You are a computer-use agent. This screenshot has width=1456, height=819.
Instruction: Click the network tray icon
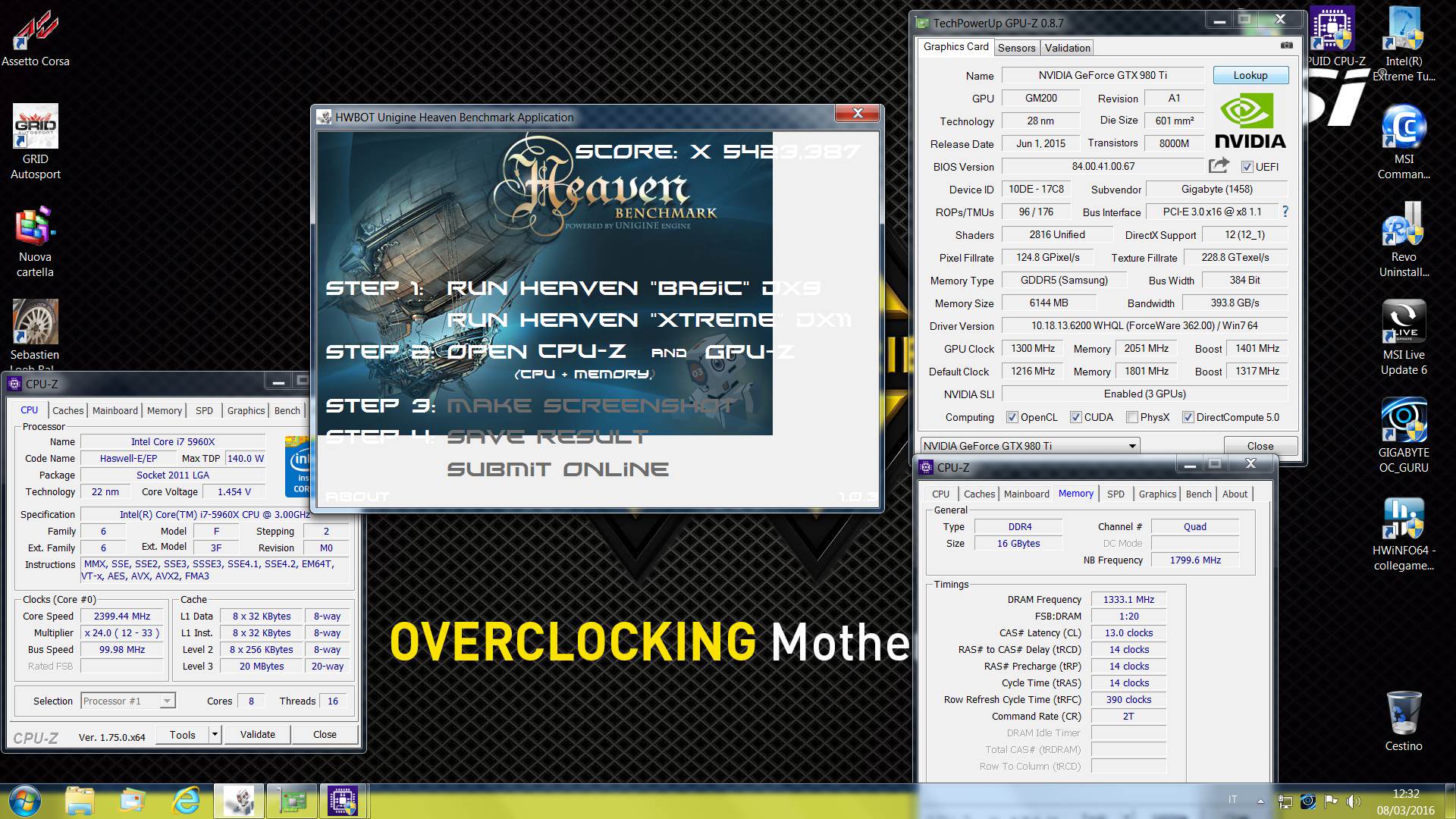[1285, 801]
